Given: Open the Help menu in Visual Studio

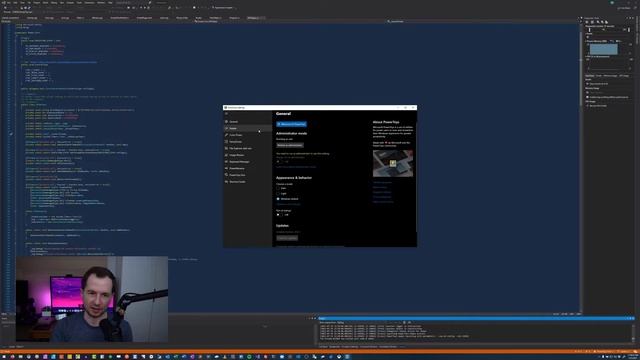Looking at the screenshot, I should (110, 2).
